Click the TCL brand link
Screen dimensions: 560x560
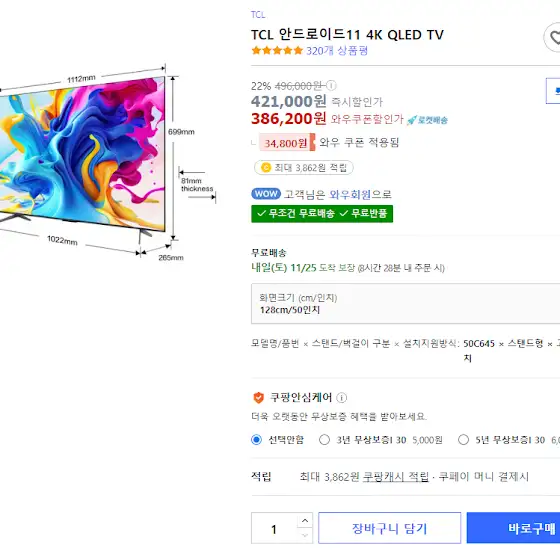point(258,15)
